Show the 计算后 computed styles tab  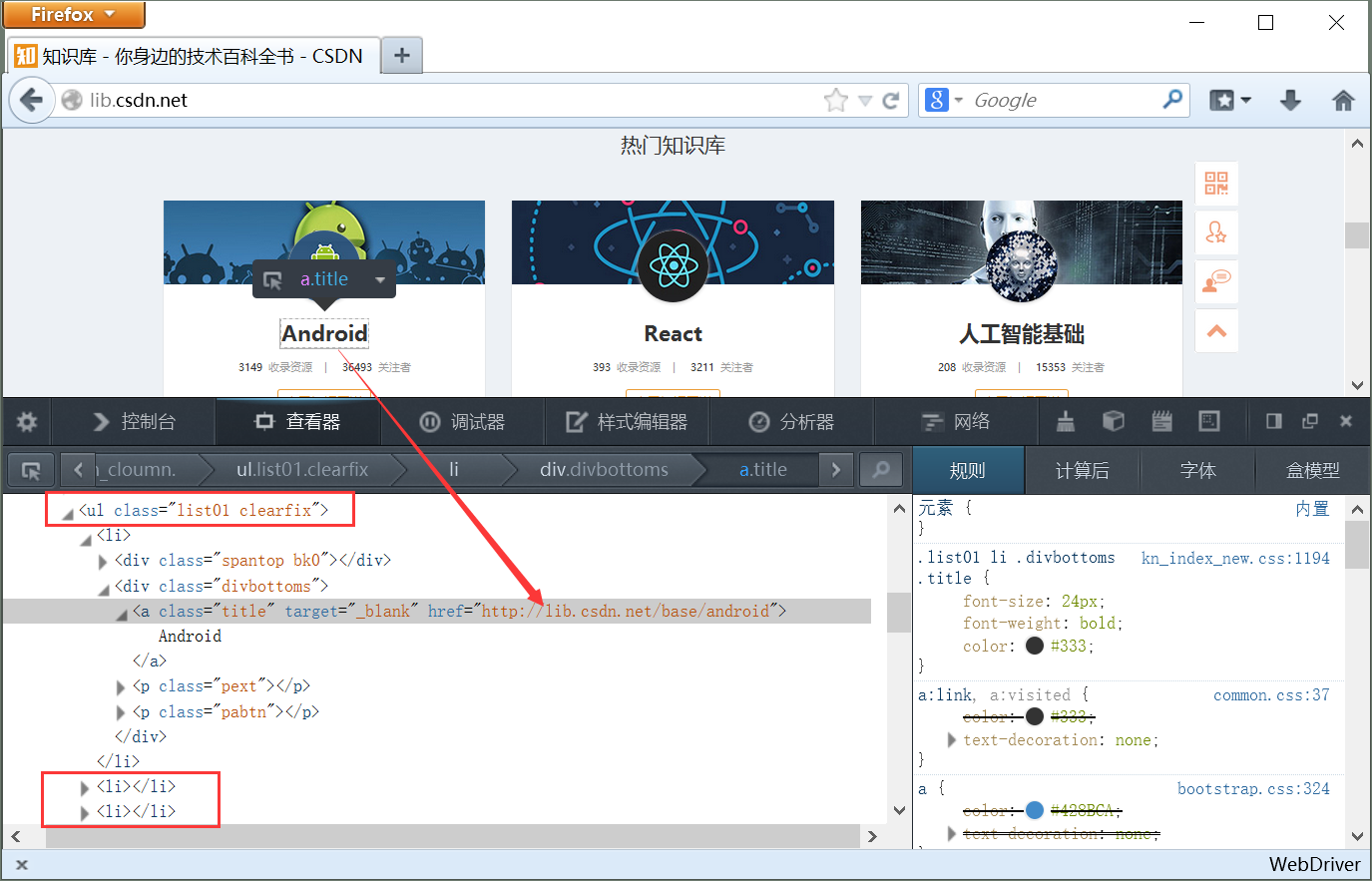coord(1083,470)
